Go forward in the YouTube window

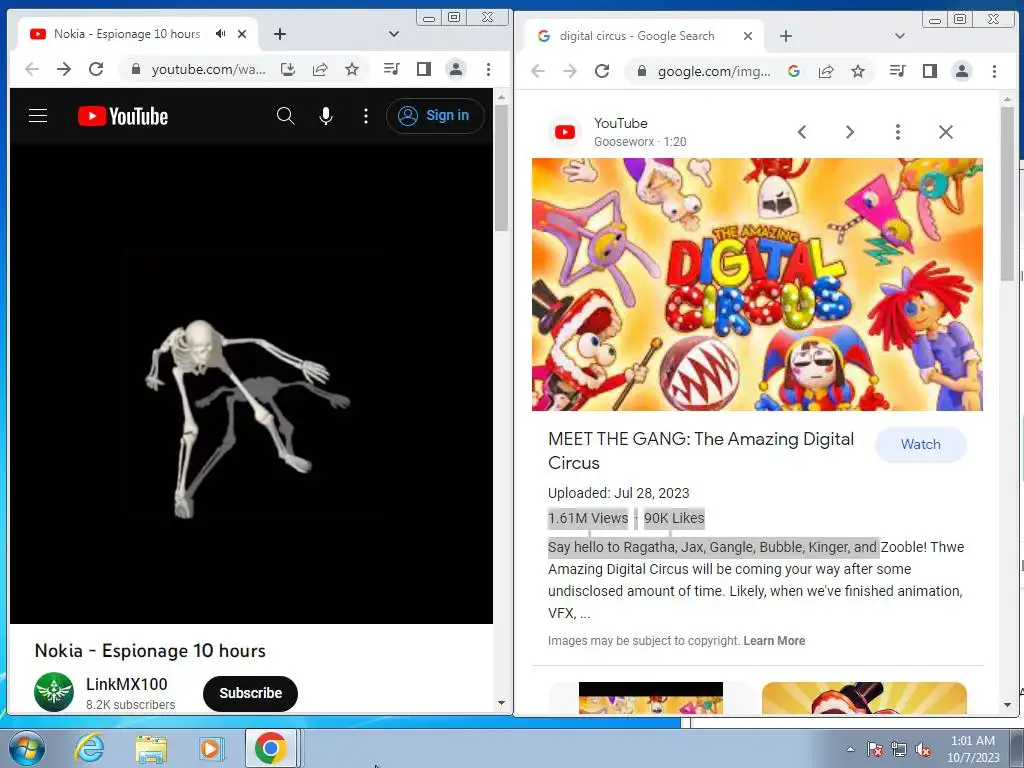click(x=64, y=69)
